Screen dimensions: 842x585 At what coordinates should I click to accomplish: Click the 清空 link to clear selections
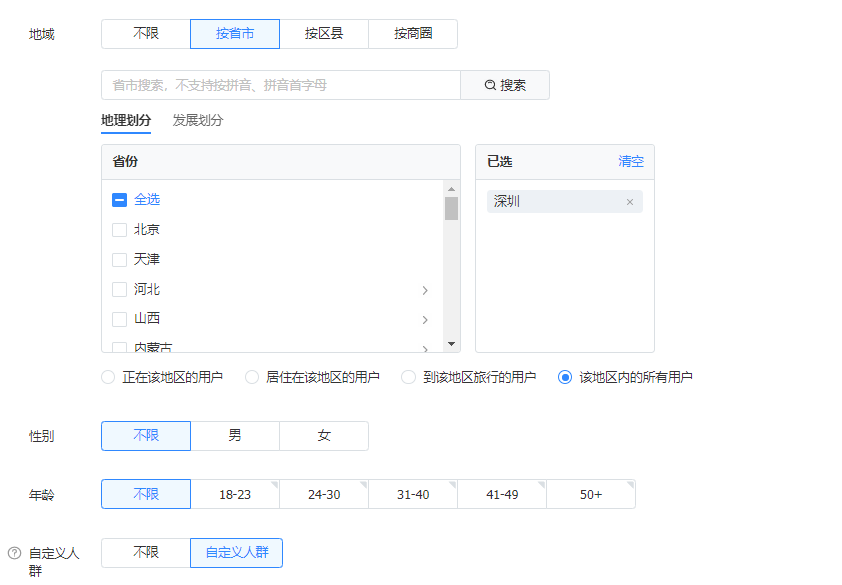point(631,162)
